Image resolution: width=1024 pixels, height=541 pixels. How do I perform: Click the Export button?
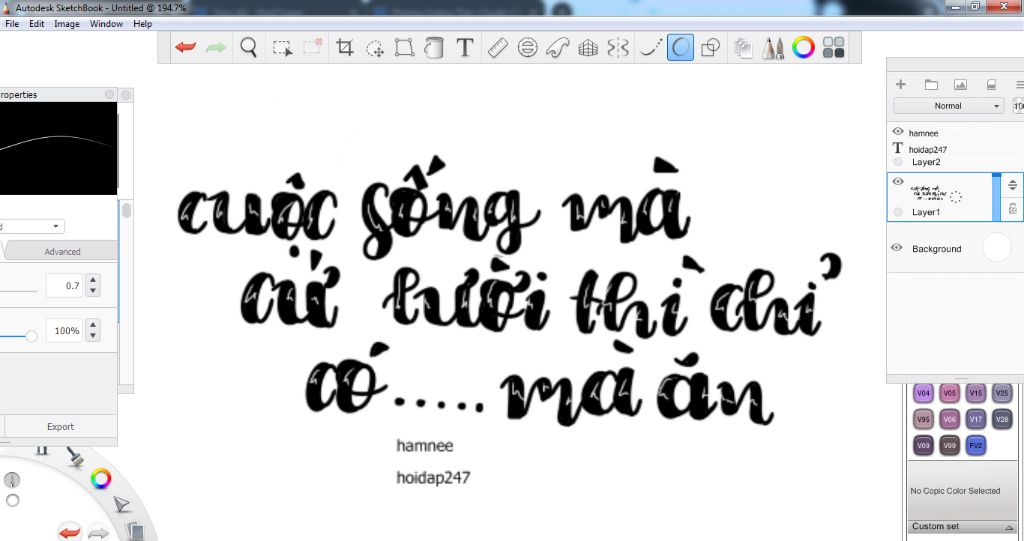(61, 427)
